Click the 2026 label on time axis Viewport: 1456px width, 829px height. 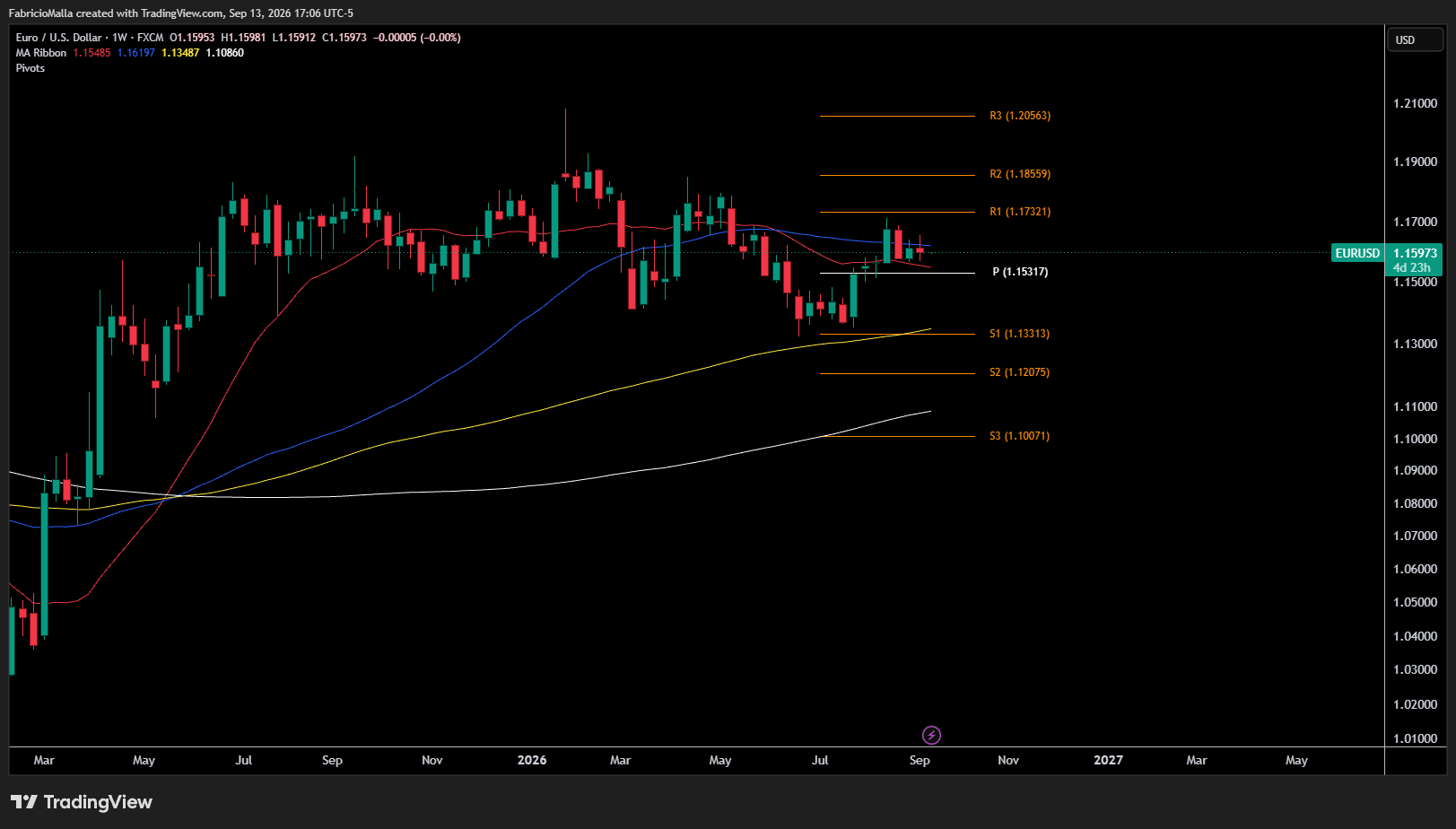coord(532,760)
